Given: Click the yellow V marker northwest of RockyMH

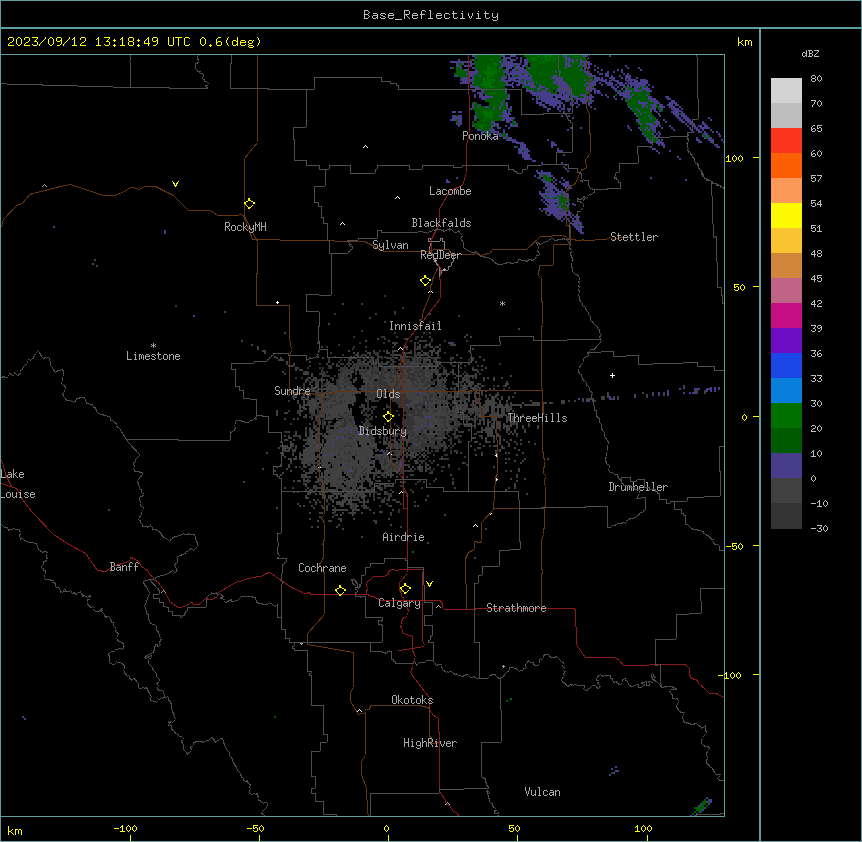Looking at the screenshot, I should click(x=175, y=184).
